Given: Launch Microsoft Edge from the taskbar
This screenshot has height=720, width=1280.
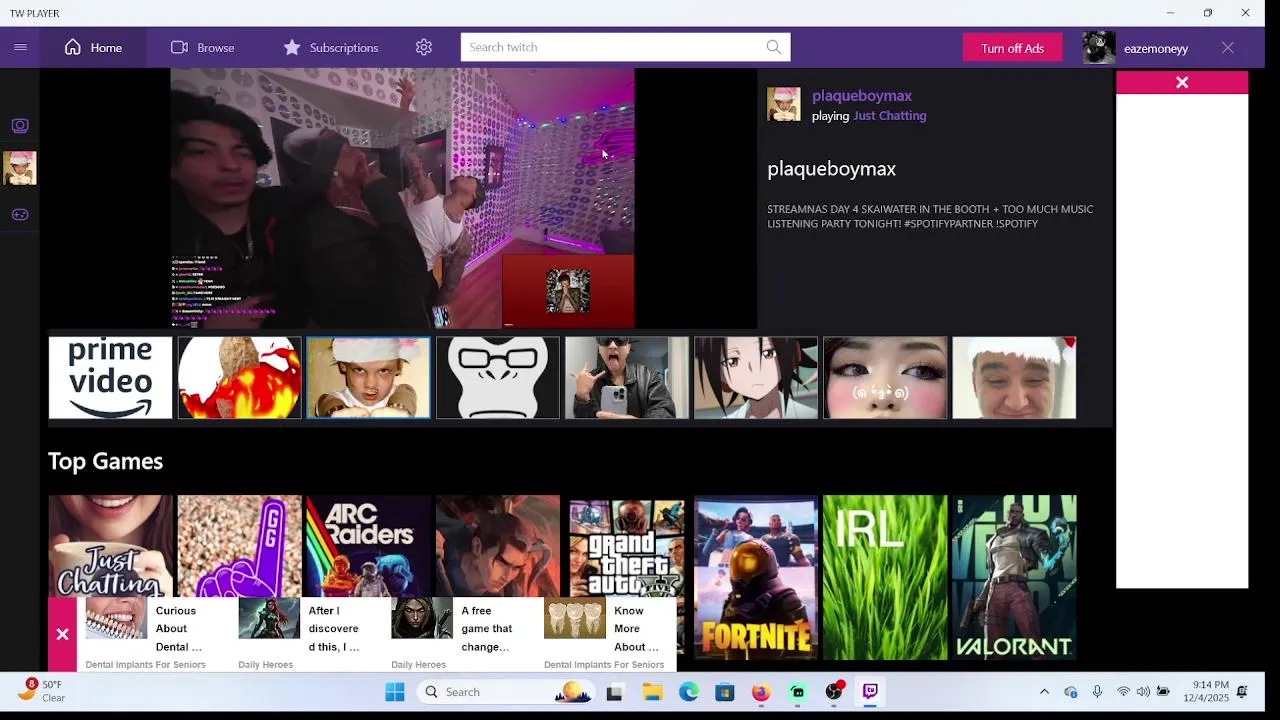Looking at the screenshot, I should tap(689, 692).
